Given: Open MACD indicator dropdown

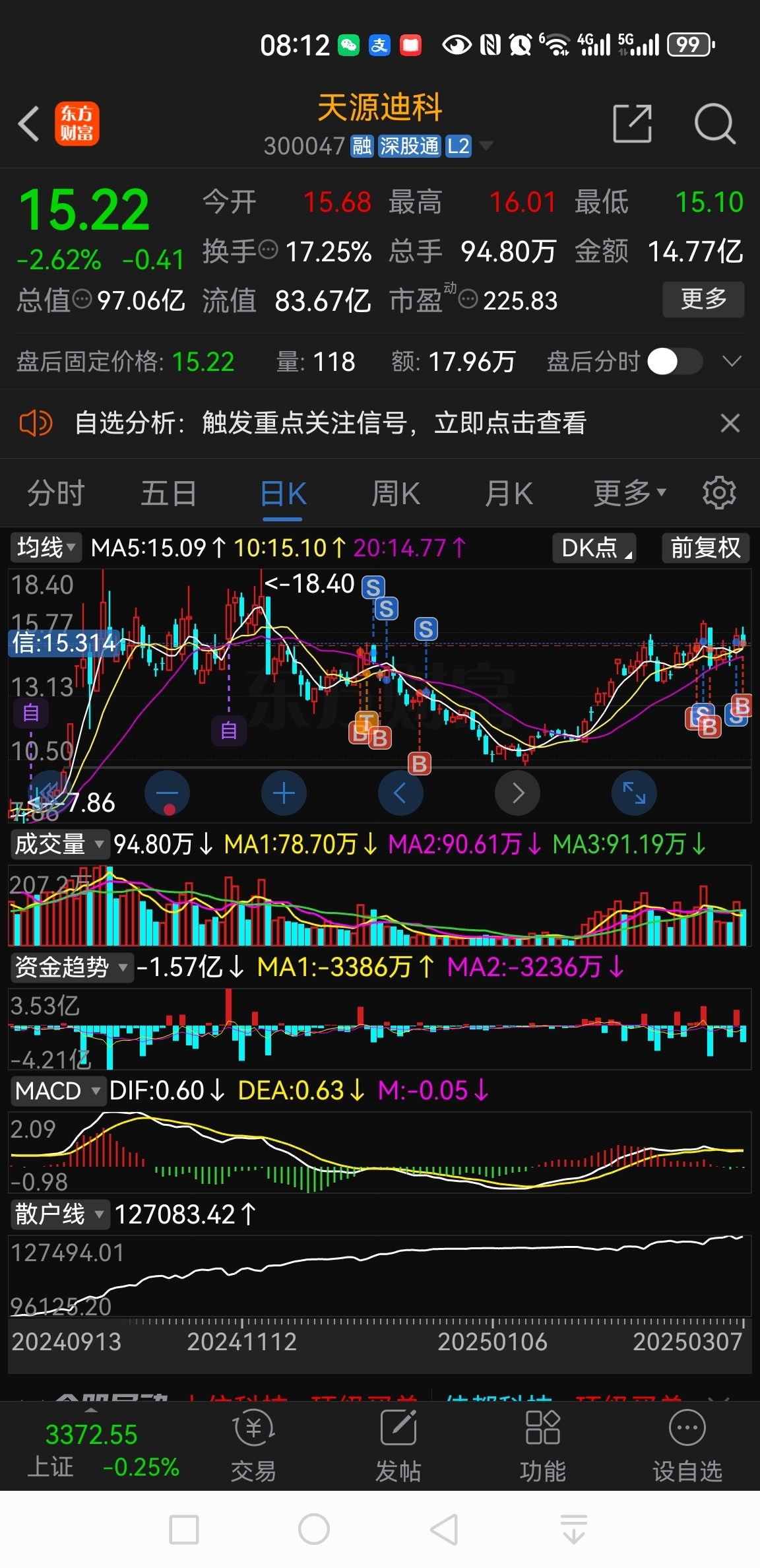Looking at the screenshot, I should tap(58, 1091).
